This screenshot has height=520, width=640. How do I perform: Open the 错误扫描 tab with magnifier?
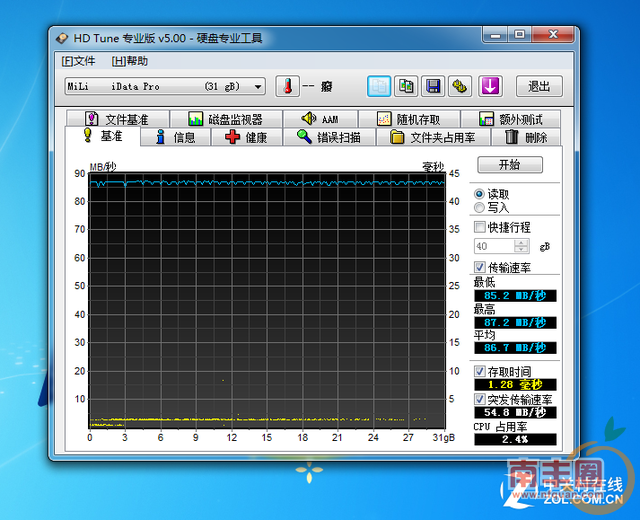tap(328, 137)
